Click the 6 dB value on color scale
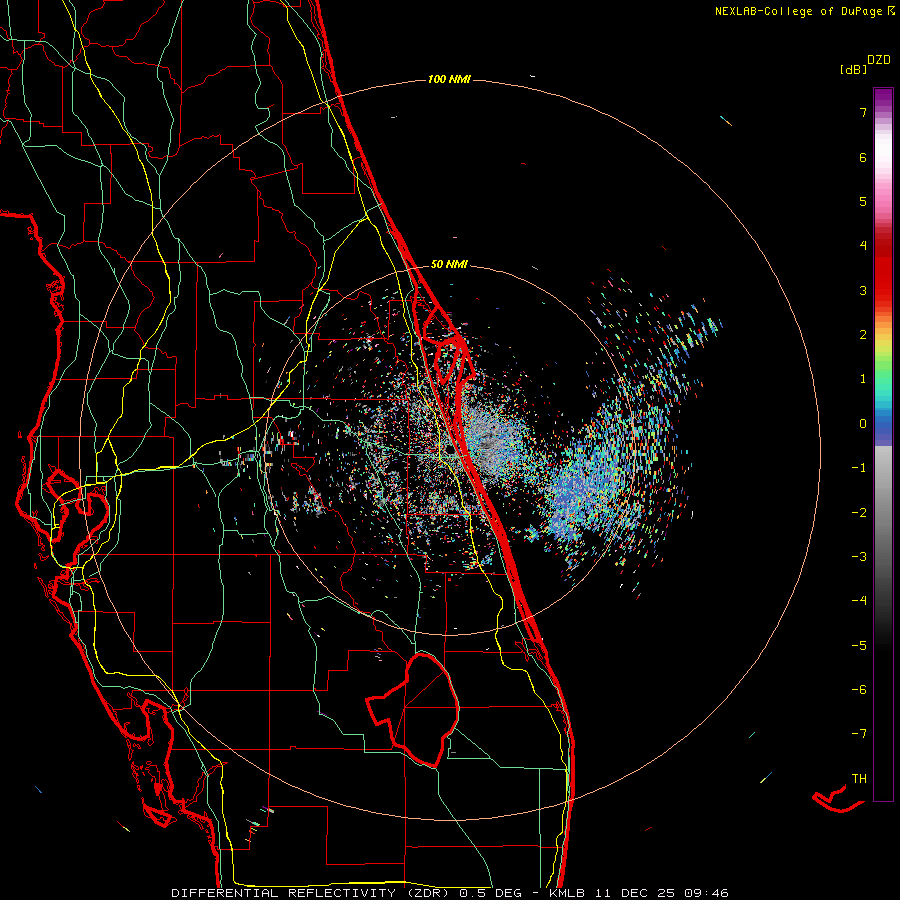Viewport: 900px width, 900px height. pyautogui.click(x=863, y=157)
